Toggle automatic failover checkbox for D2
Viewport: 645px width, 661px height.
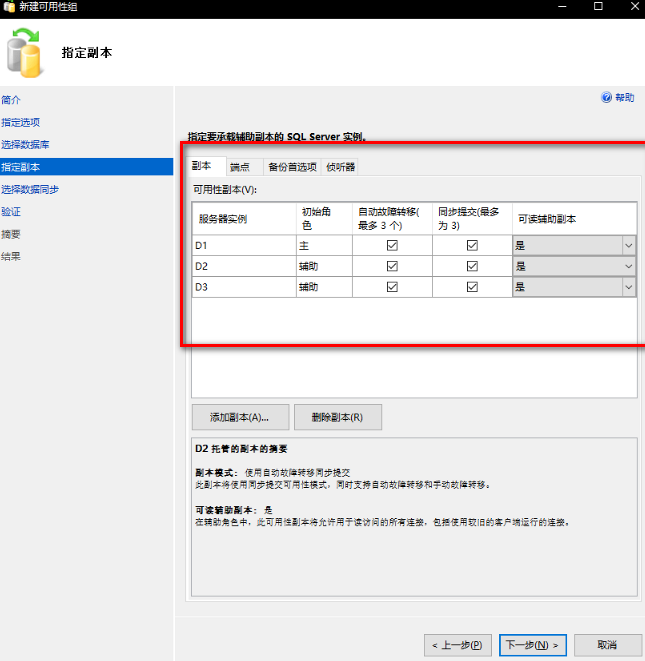click(392, 266)
